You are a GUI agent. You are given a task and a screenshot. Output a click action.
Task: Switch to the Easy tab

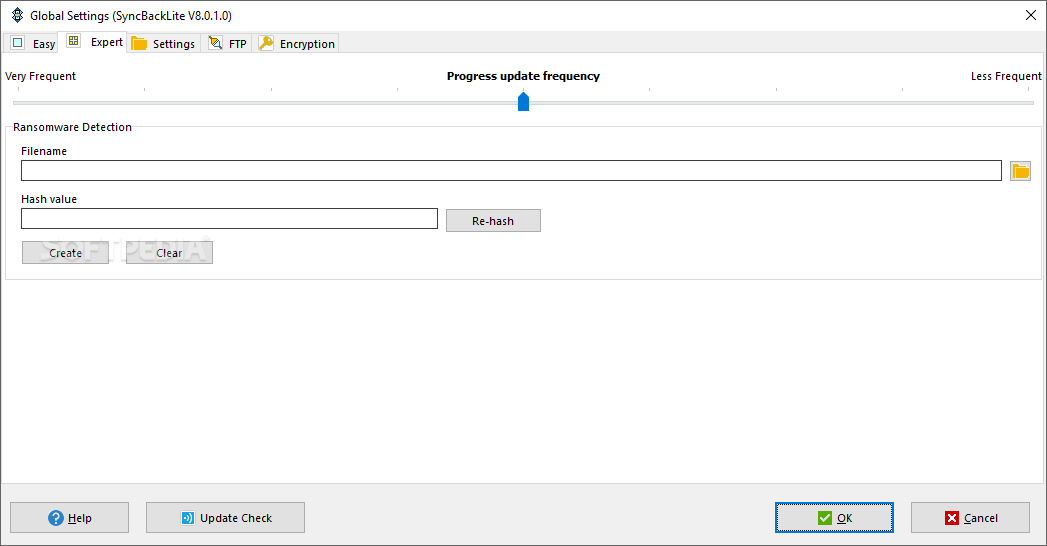pyautogui.click(x=32, y=43)
